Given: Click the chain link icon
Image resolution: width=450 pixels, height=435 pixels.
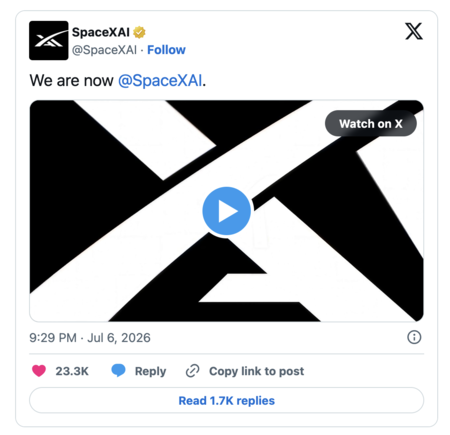Looking at the screenshot, I should coord(192,371).
